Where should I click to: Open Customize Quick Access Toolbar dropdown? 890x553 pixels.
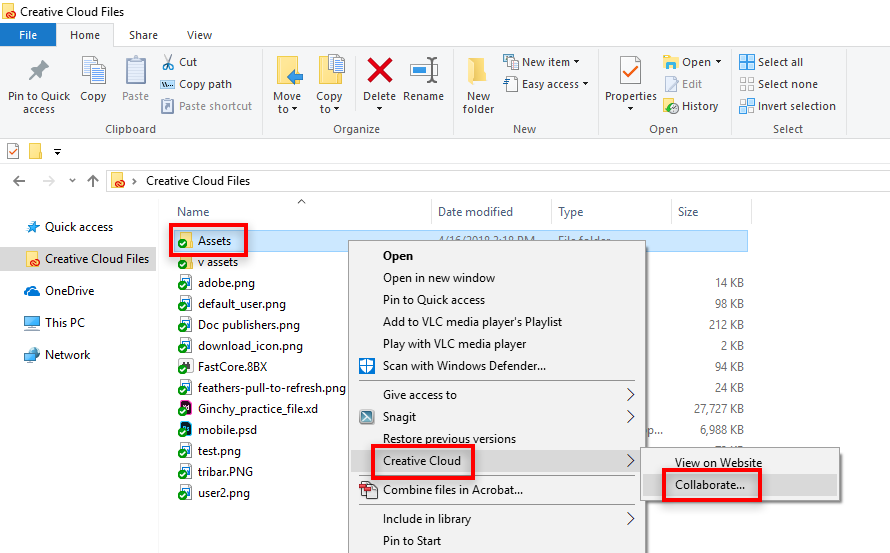[57, 152]
